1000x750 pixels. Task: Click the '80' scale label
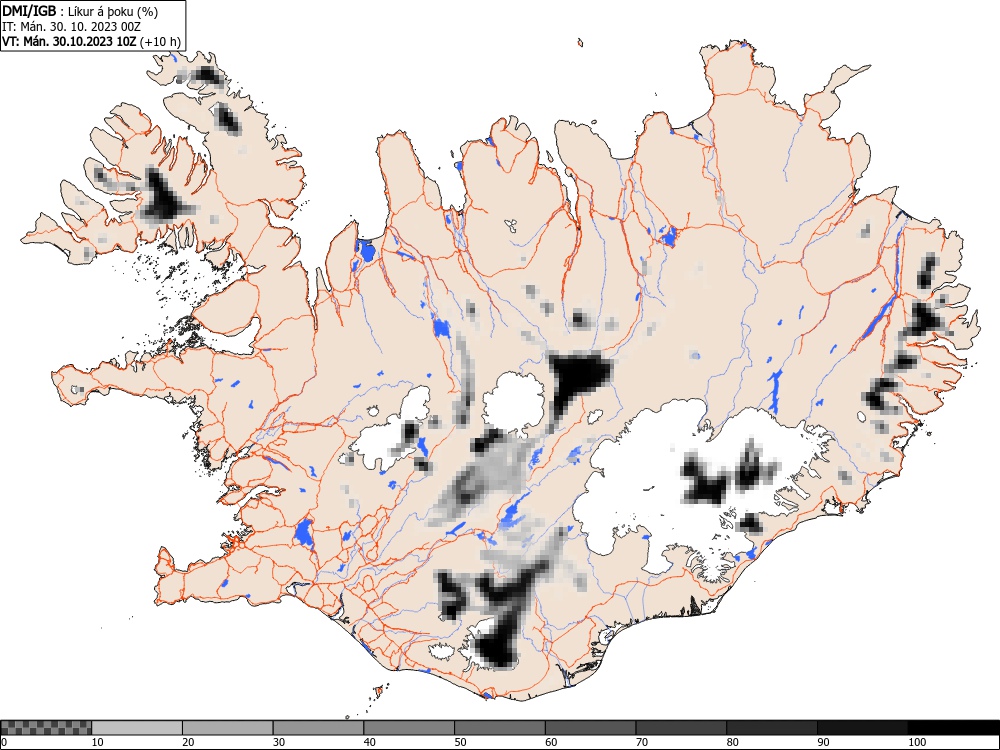point(732,742)
